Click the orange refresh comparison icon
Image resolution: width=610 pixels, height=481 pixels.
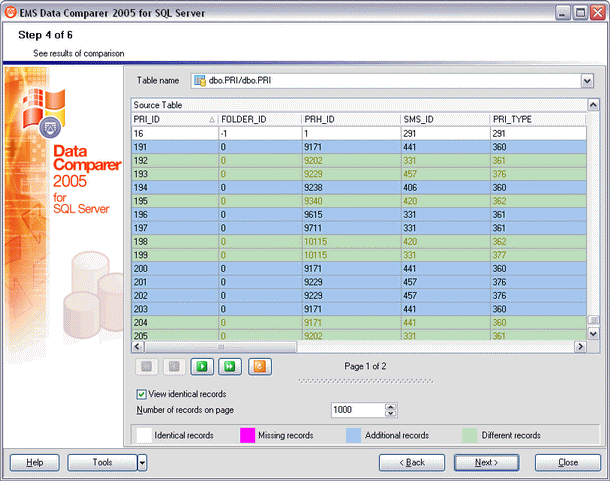point(260,366)
